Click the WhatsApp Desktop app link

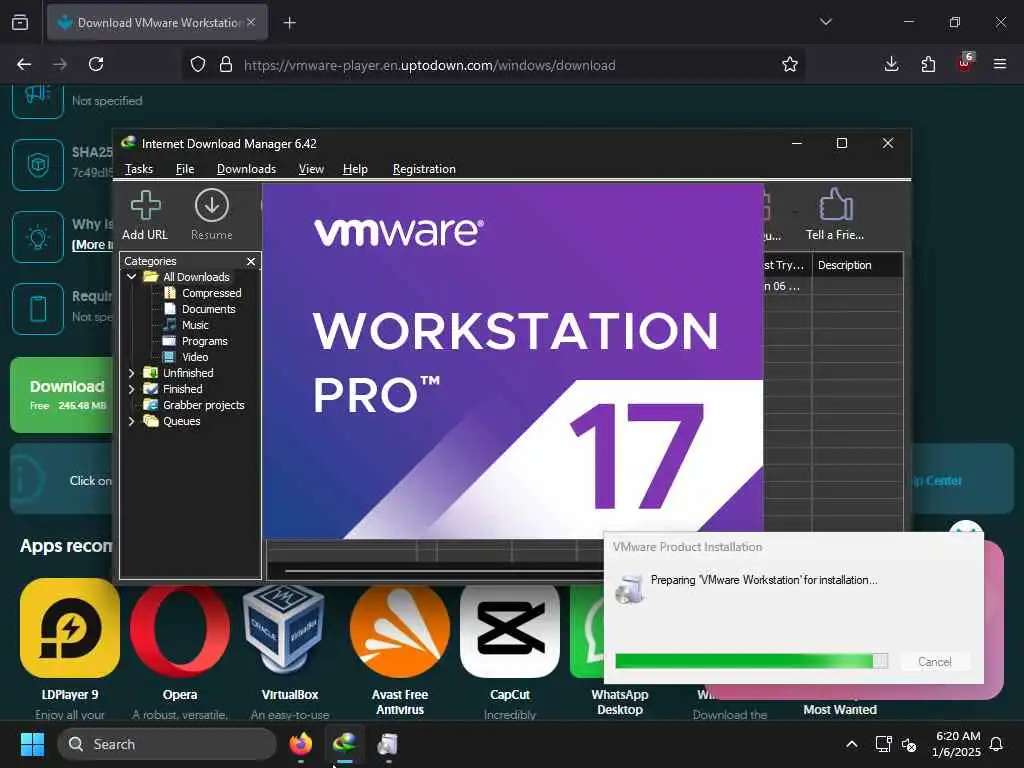[x=619, y=702]
